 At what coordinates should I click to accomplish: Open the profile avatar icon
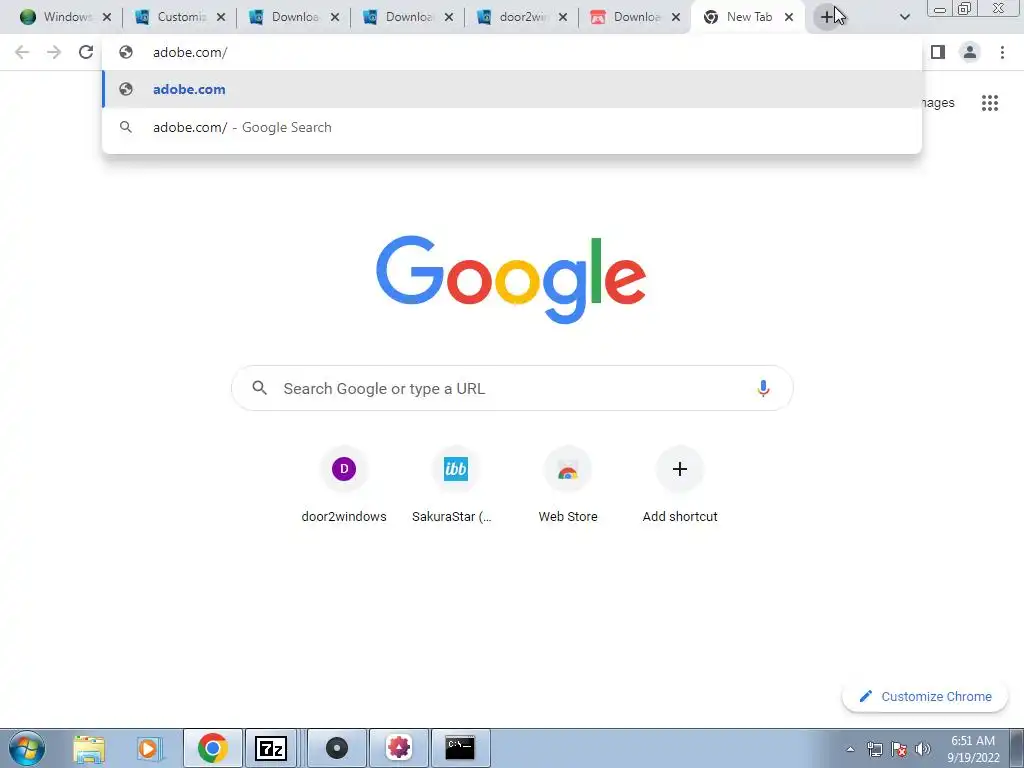pos(970,52)
